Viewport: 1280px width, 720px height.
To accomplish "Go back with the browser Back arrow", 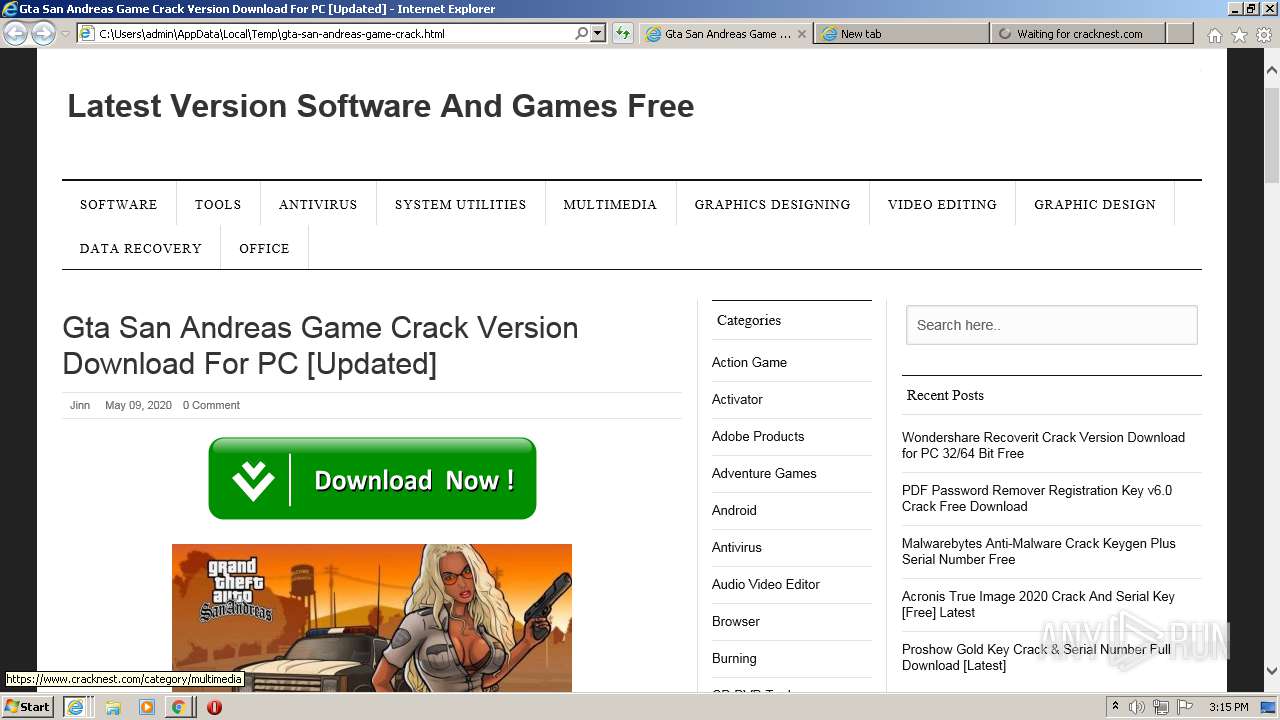I will [15, 33].
